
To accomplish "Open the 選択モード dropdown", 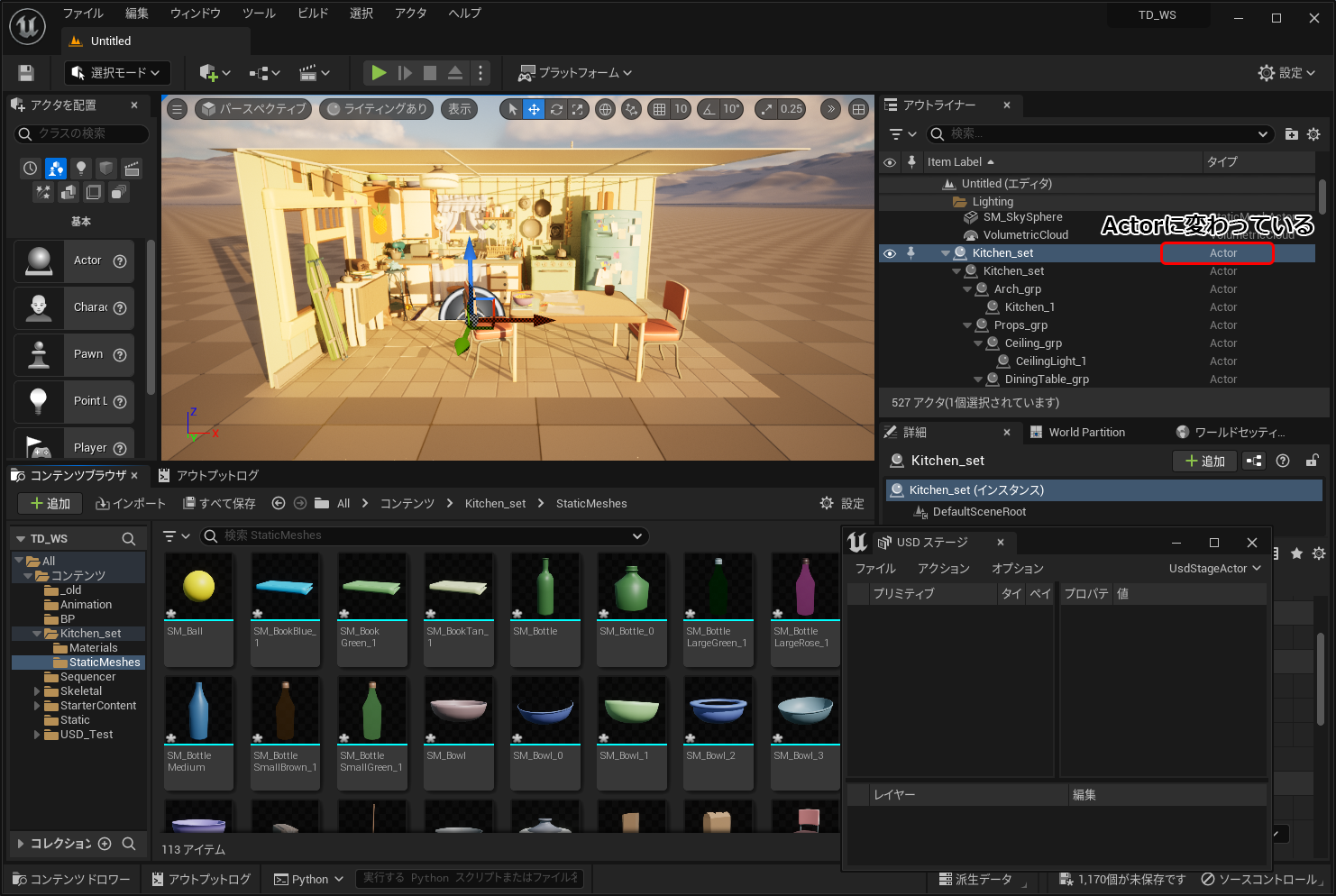I will [116, 73].
